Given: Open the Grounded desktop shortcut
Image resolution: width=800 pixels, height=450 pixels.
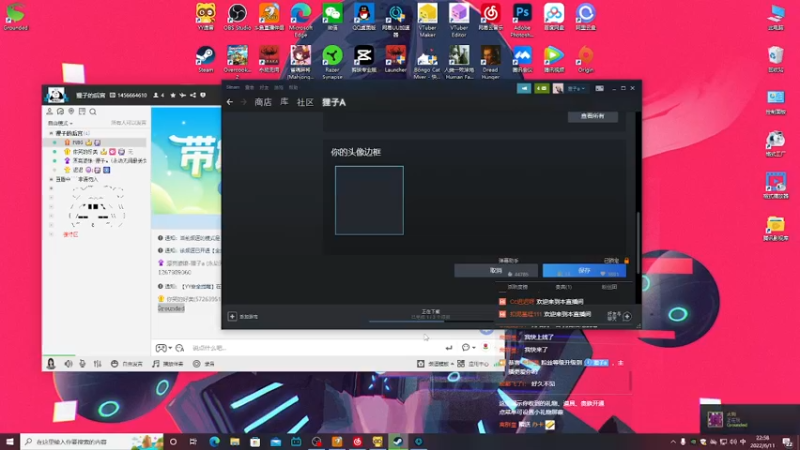Looking at the screenshot, I should pos(15,17).
